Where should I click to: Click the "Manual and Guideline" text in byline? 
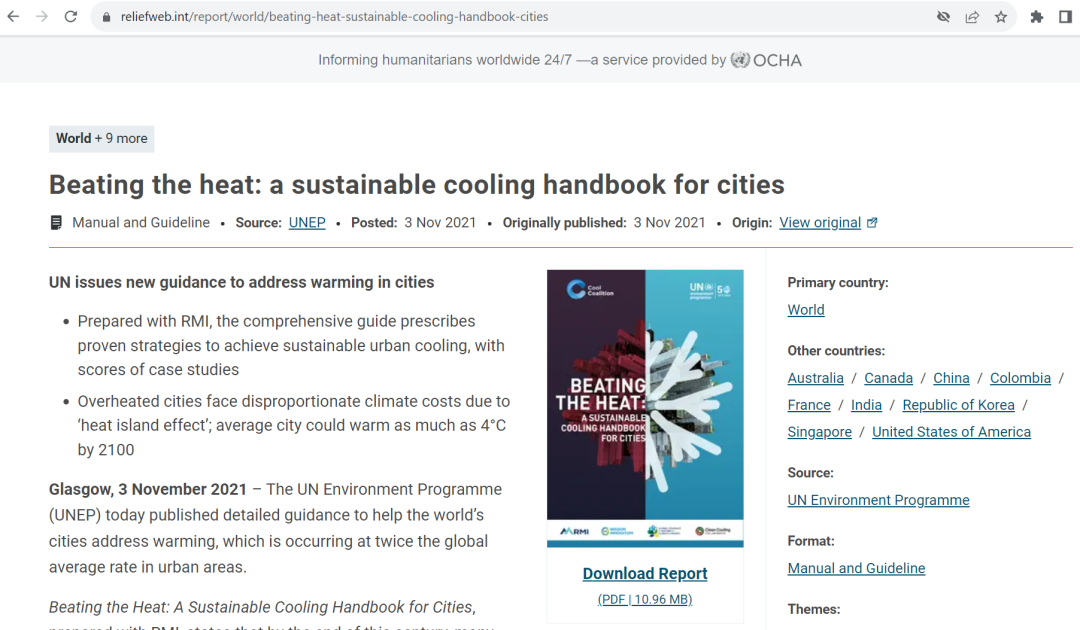(x=141, y=222)
